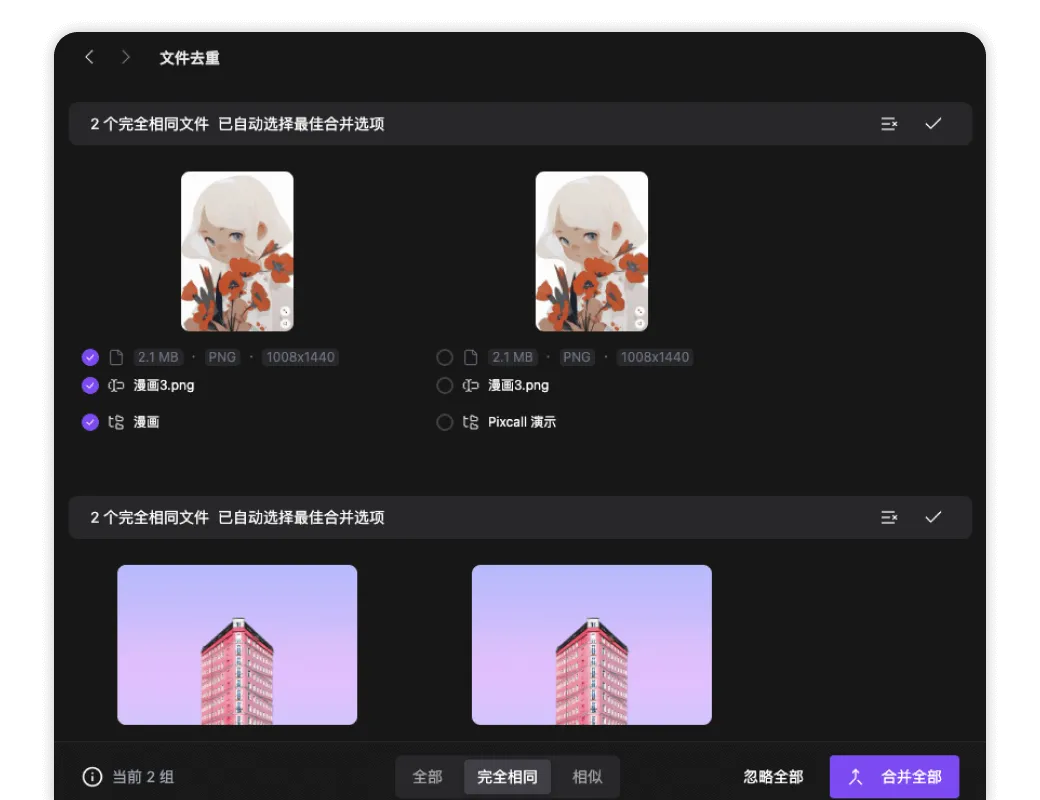Click the 当前 2 组 status text

point(143,777)
